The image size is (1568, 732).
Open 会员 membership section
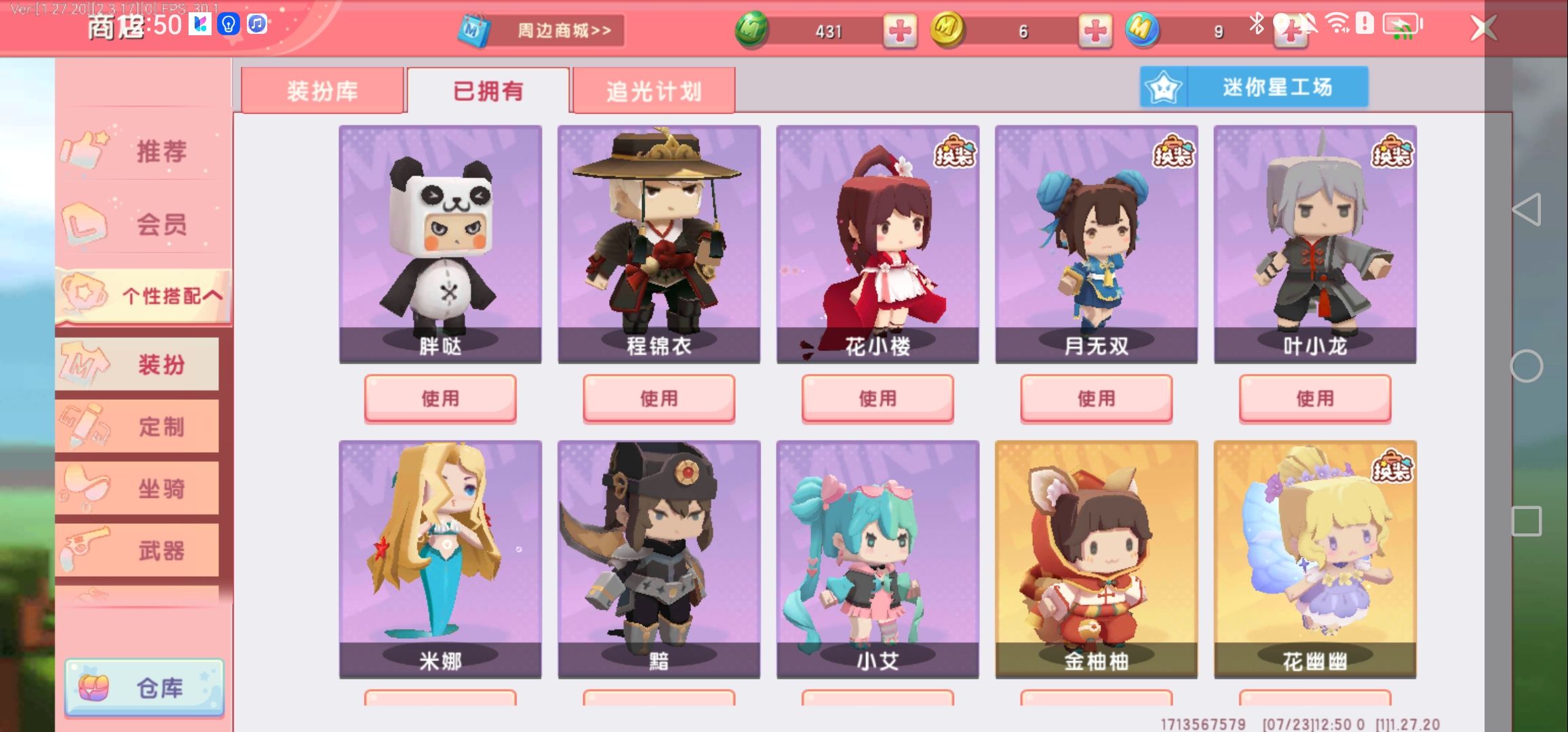143,224
